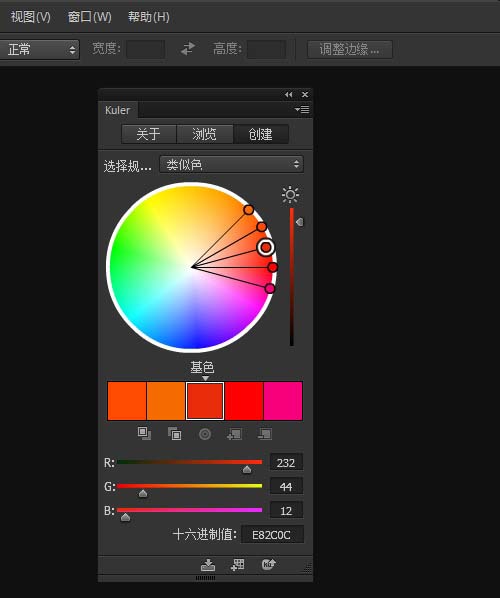Click the swap width and height arrows icon
Screen dimensions: 500x598
pyautogui.click(x=188, y=49)
